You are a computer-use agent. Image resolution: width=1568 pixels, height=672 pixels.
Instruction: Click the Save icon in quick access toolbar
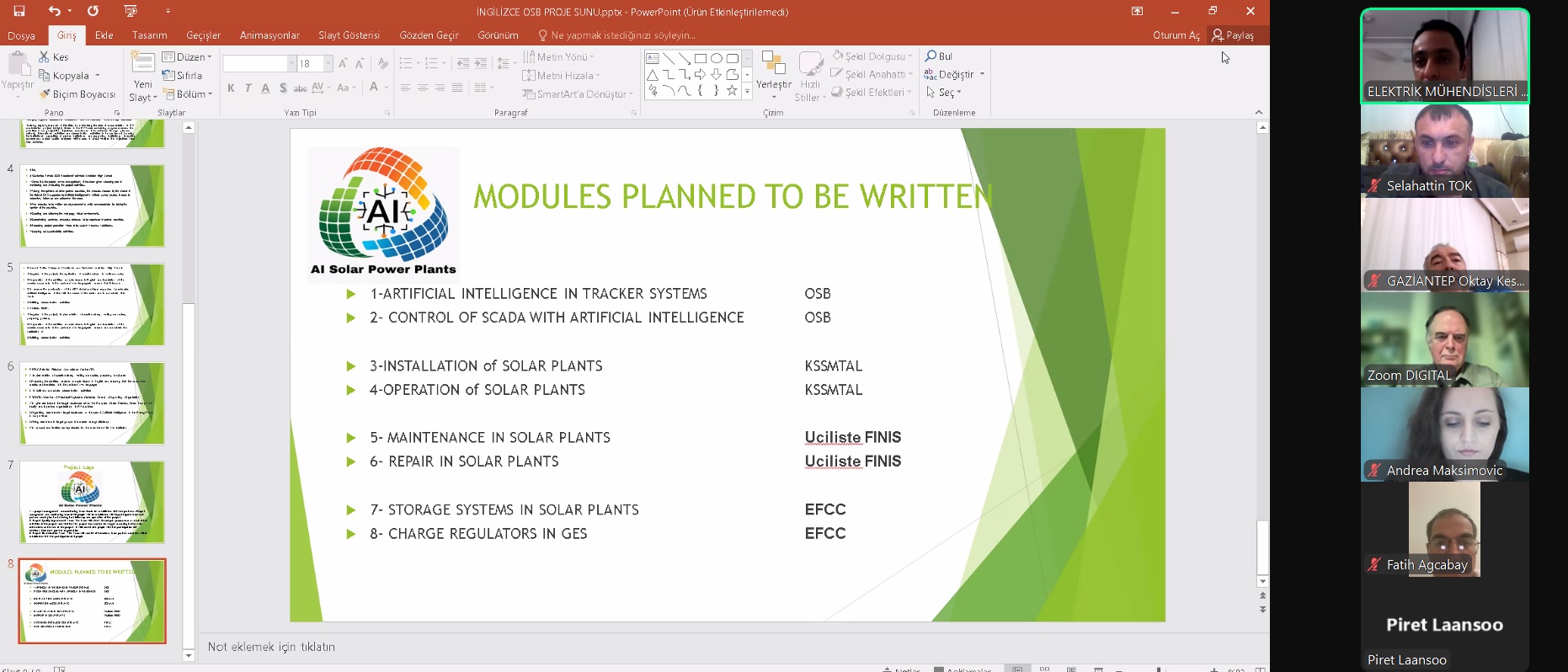click(19, 11)
